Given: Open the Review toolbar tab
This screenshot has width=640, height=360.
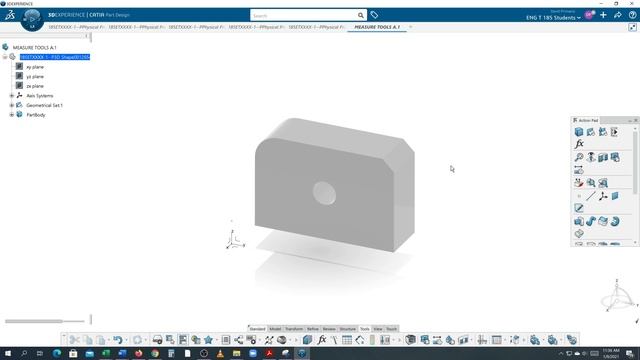Looking at the screenshot, I should point(329,329).
